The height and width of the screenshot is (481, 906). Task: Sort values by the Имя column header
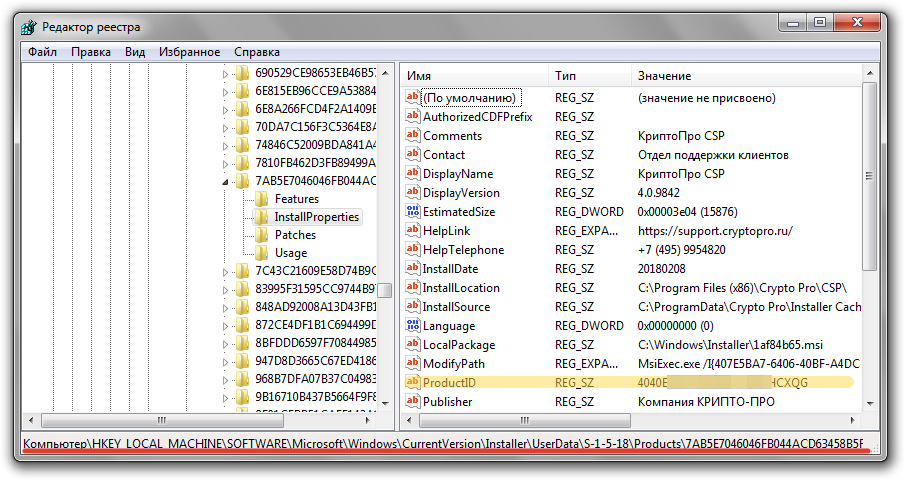(x=475, y=76)
